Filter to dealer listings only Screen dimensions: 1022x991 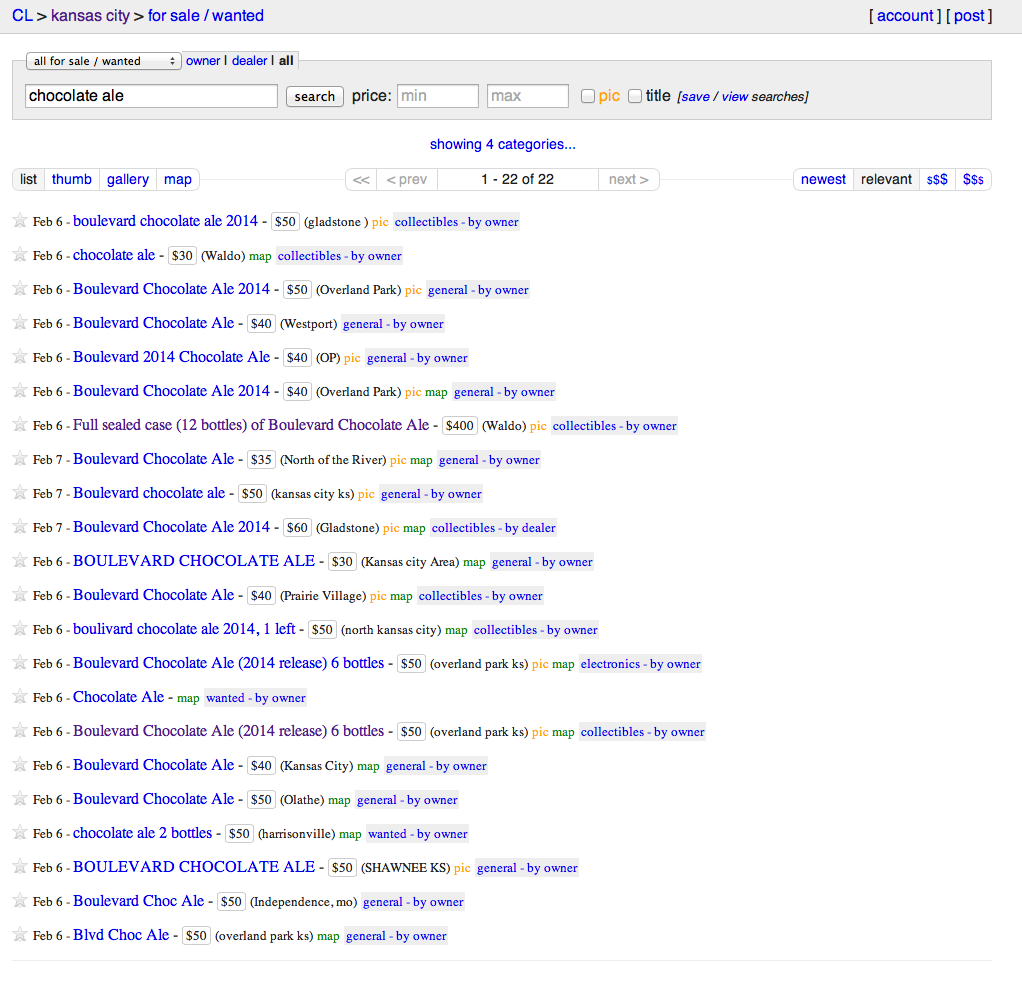[250, 61]
